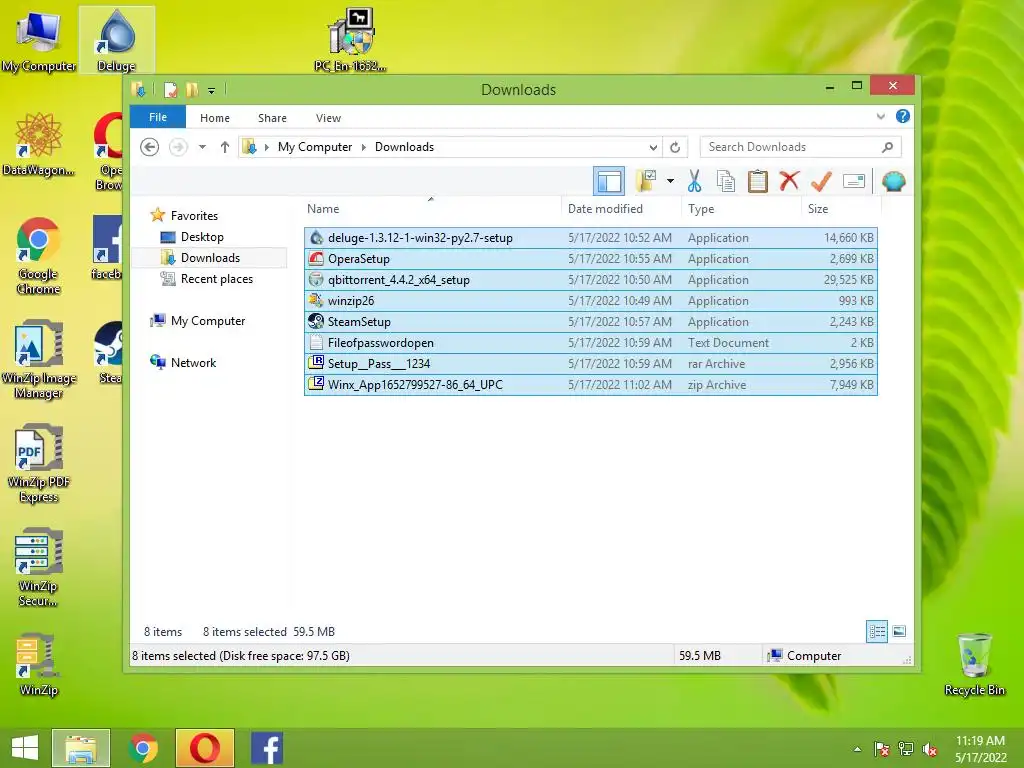The width and height of the screenshot is (1024, 768).
Task: Click the Facebook icon in the taskbar
Action: point(267,748)
